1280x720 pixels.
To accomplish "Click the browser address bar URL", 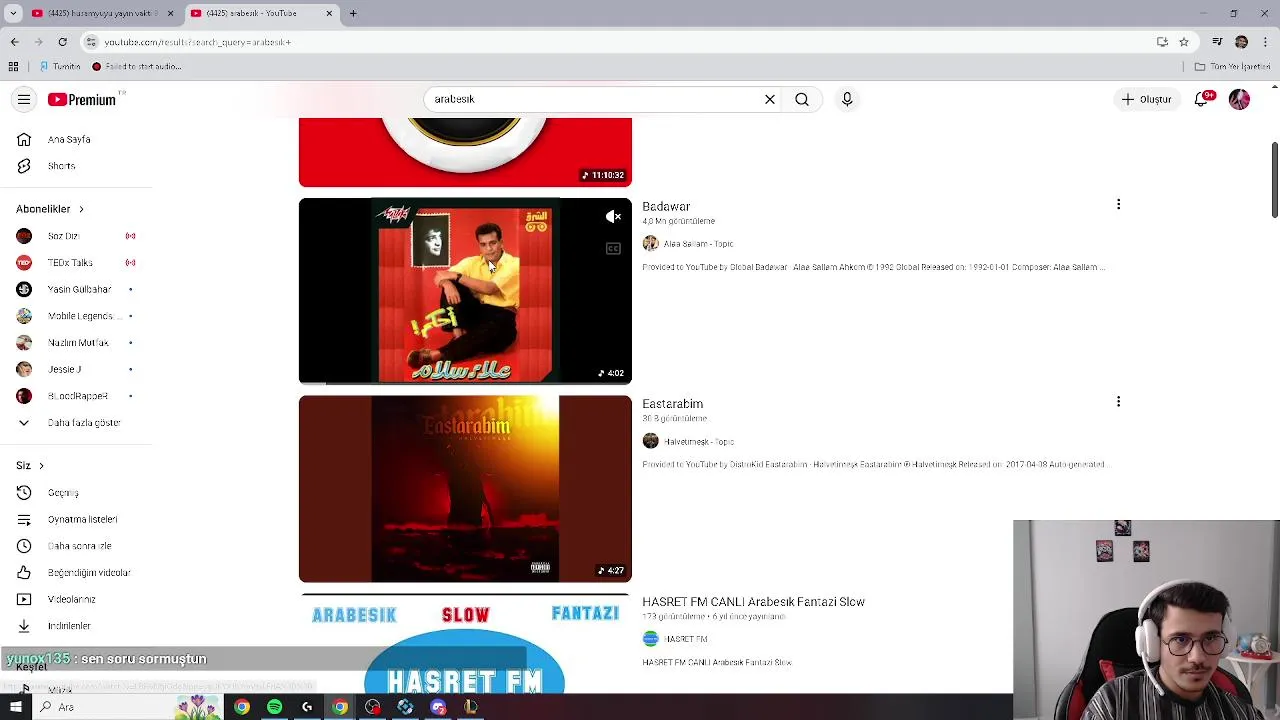I will pyautogui.click(x=198, y=42).
